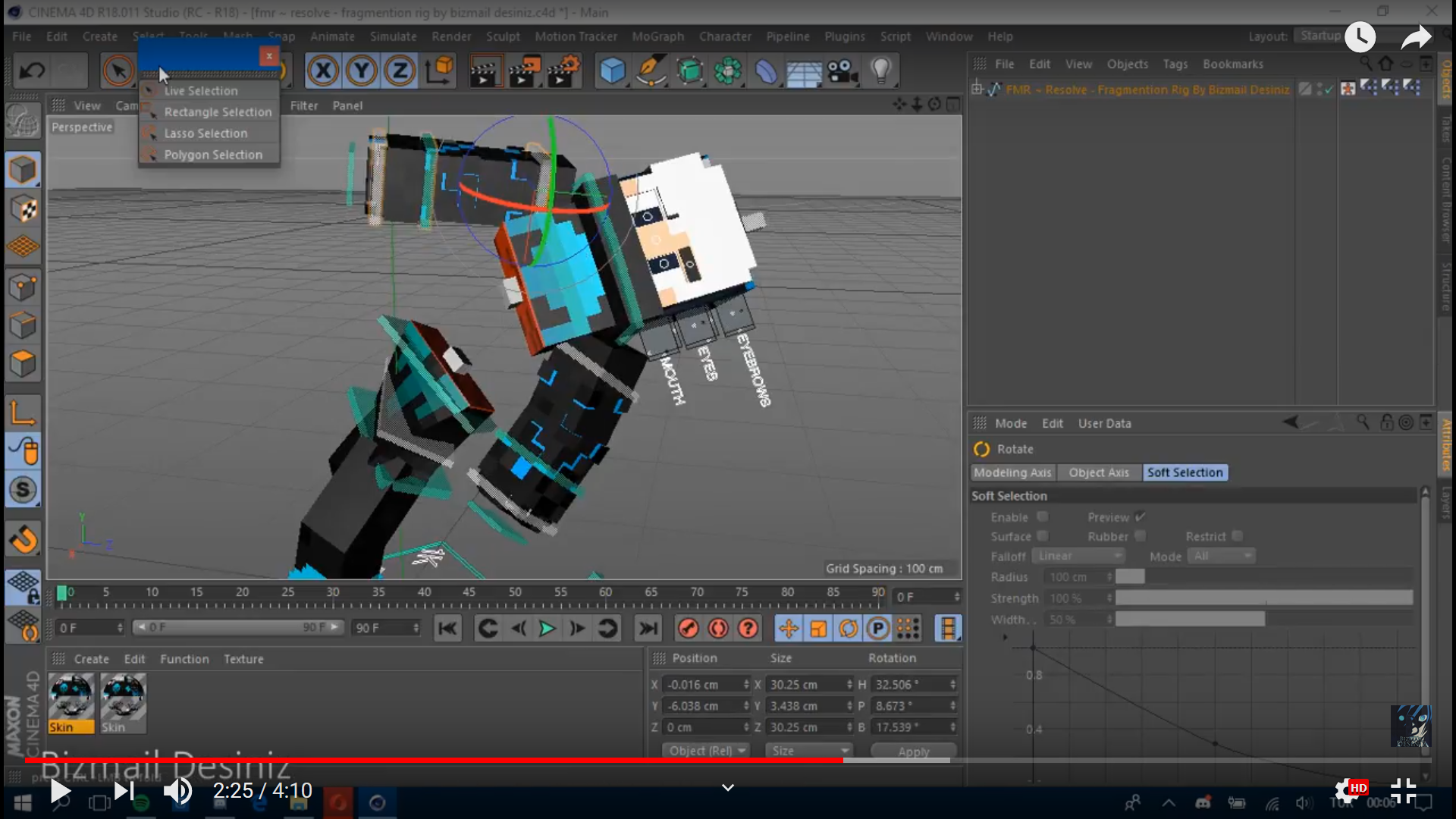Click the Floor grid object icon
This screenshot has height=819, width=1456.
pos(804,71)
